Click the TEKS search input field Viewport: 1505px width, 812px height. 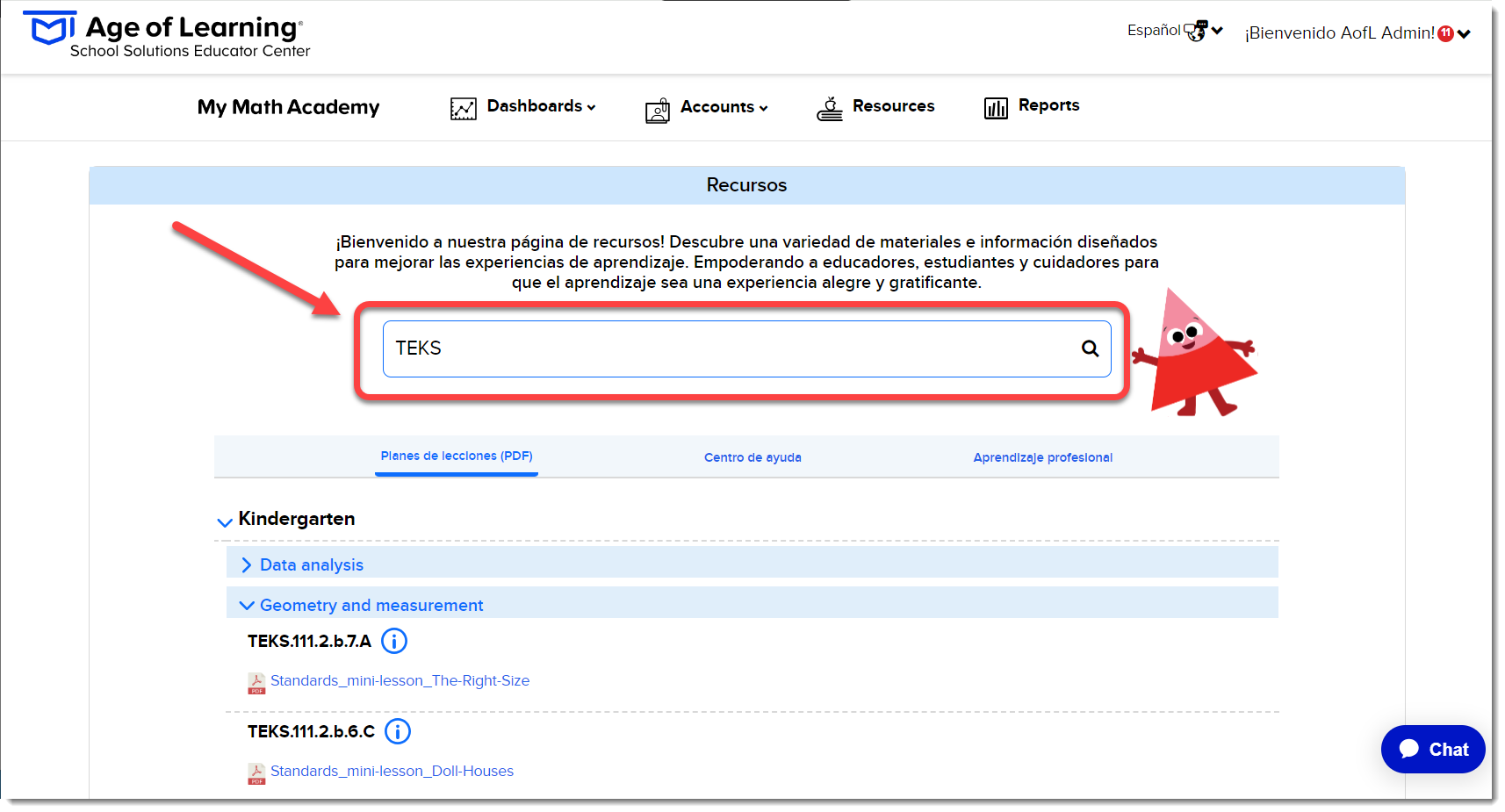tap(746, 349)
